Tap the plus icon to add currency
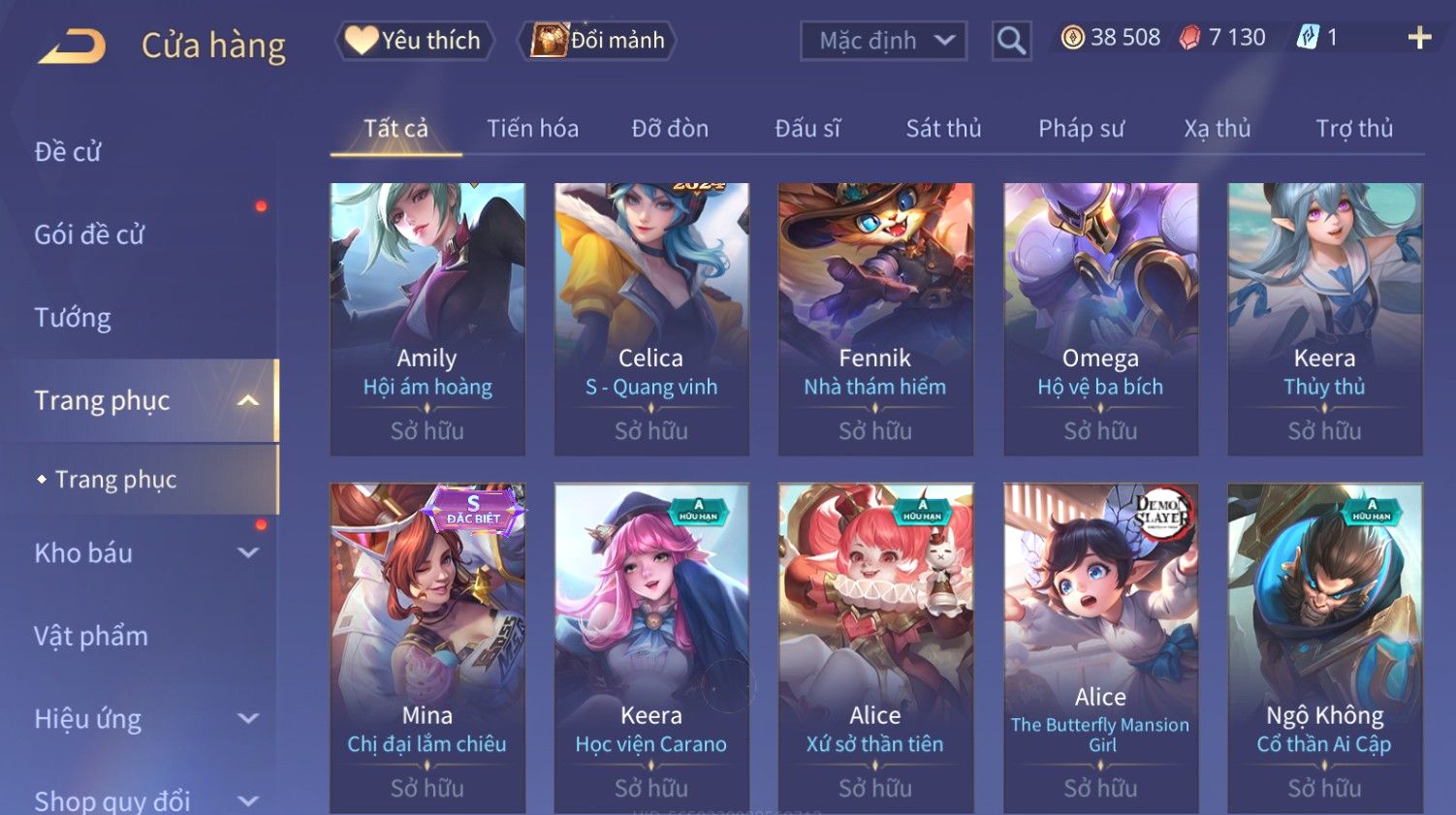Screen dimensions: 1456x815 point(1419,38)
